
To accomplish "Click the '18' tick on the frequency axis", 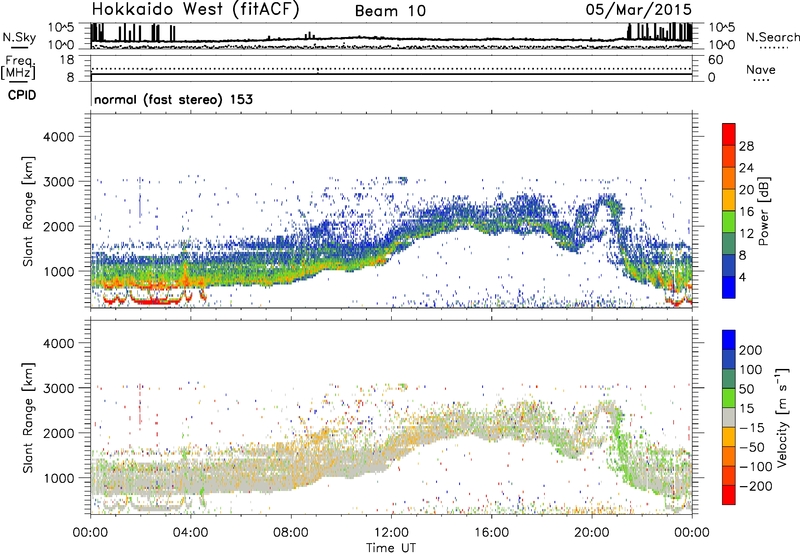I will 67,60.
